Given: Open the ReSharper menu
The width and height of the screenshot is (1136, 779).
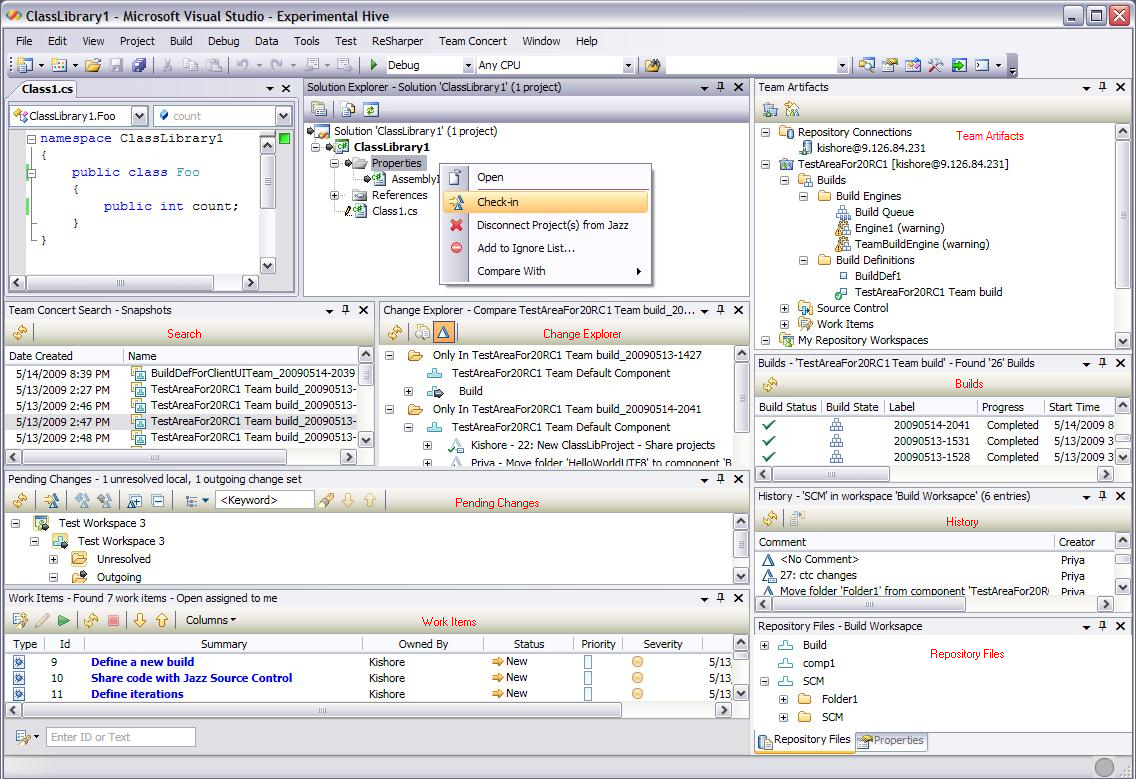Looking at the screenshot, I should click(x=397, y=41).
